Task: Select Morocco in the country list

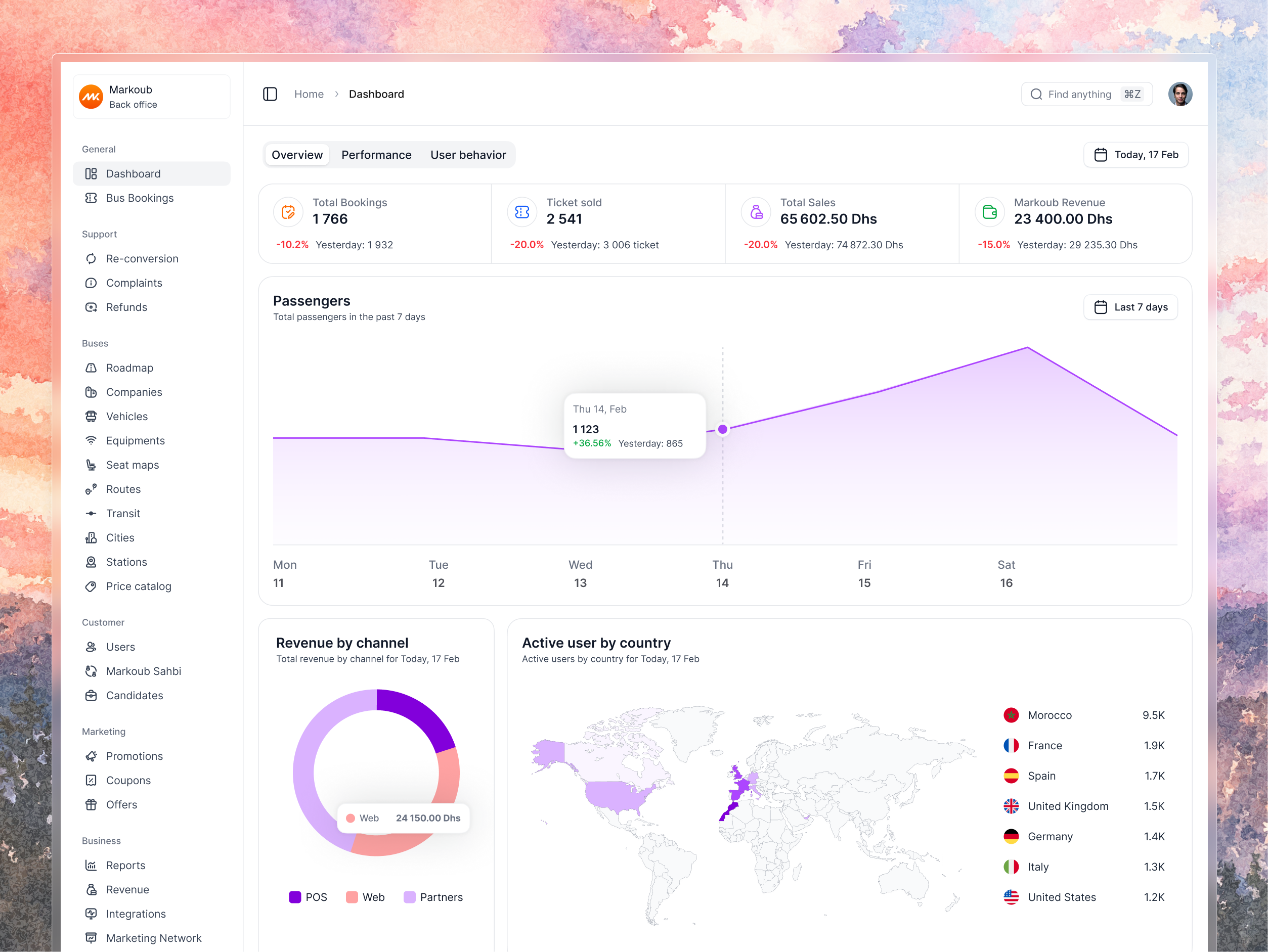Action: pos(1084,715)
